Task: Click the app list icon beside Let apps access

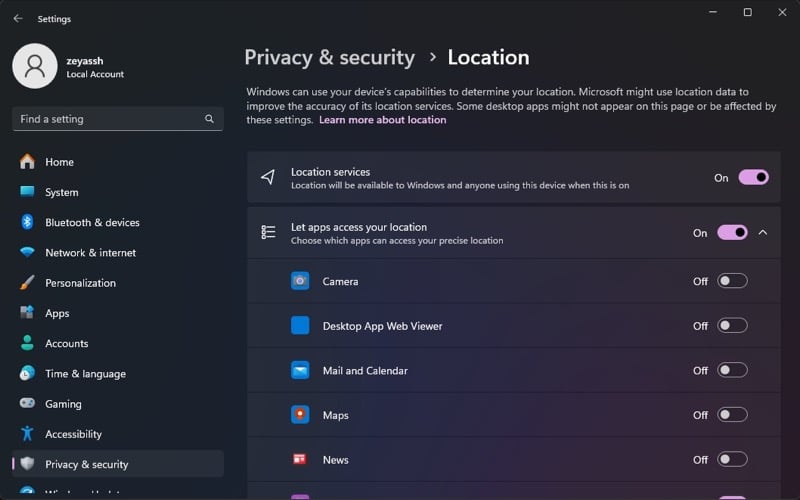Action: pyautogui.click(x=268, y=232)
